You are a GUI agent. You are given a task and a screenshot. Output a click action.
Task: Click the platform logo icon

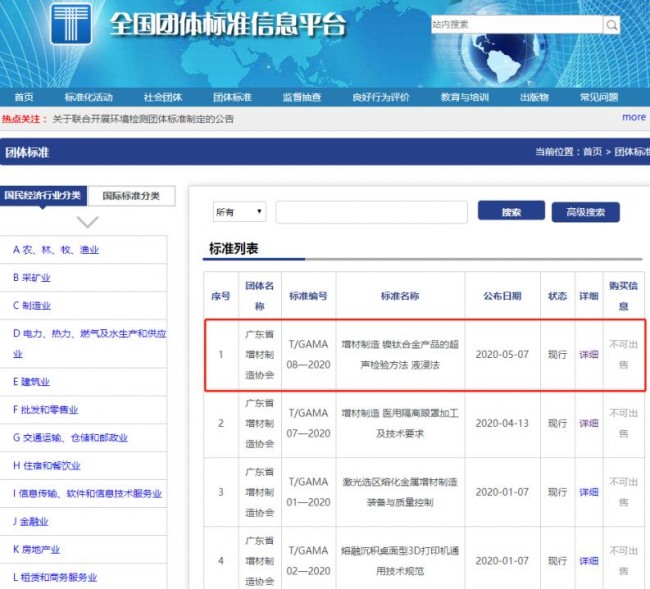pos(71,24)
